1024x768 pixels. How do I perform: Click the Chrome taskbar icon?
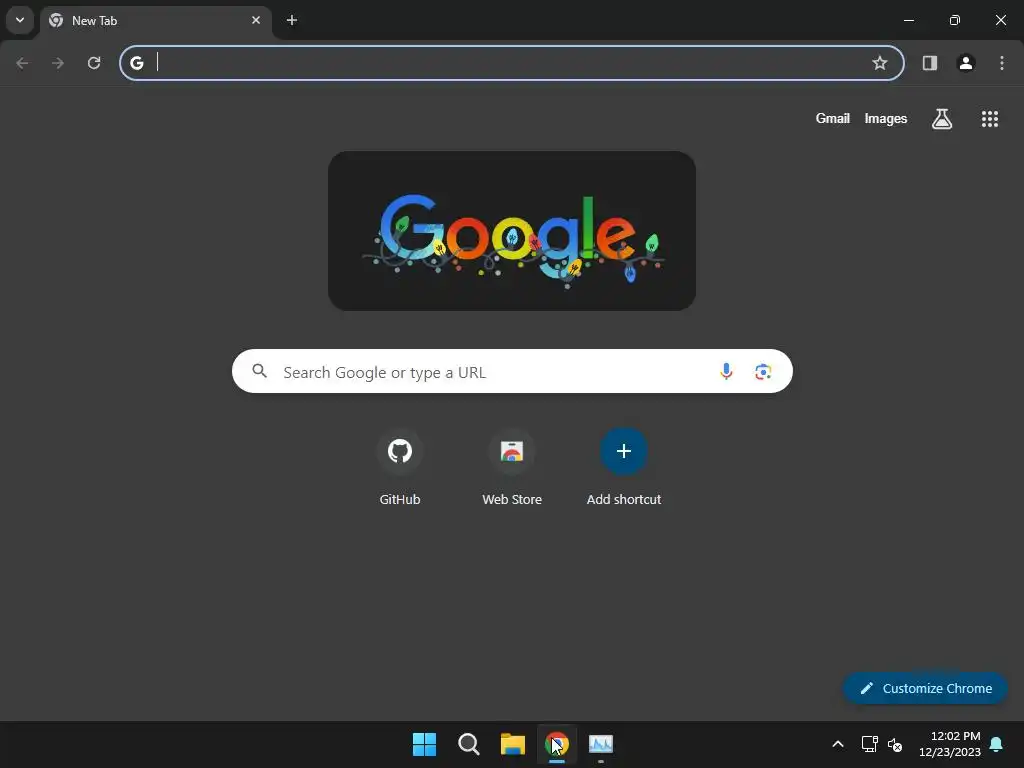557,744
